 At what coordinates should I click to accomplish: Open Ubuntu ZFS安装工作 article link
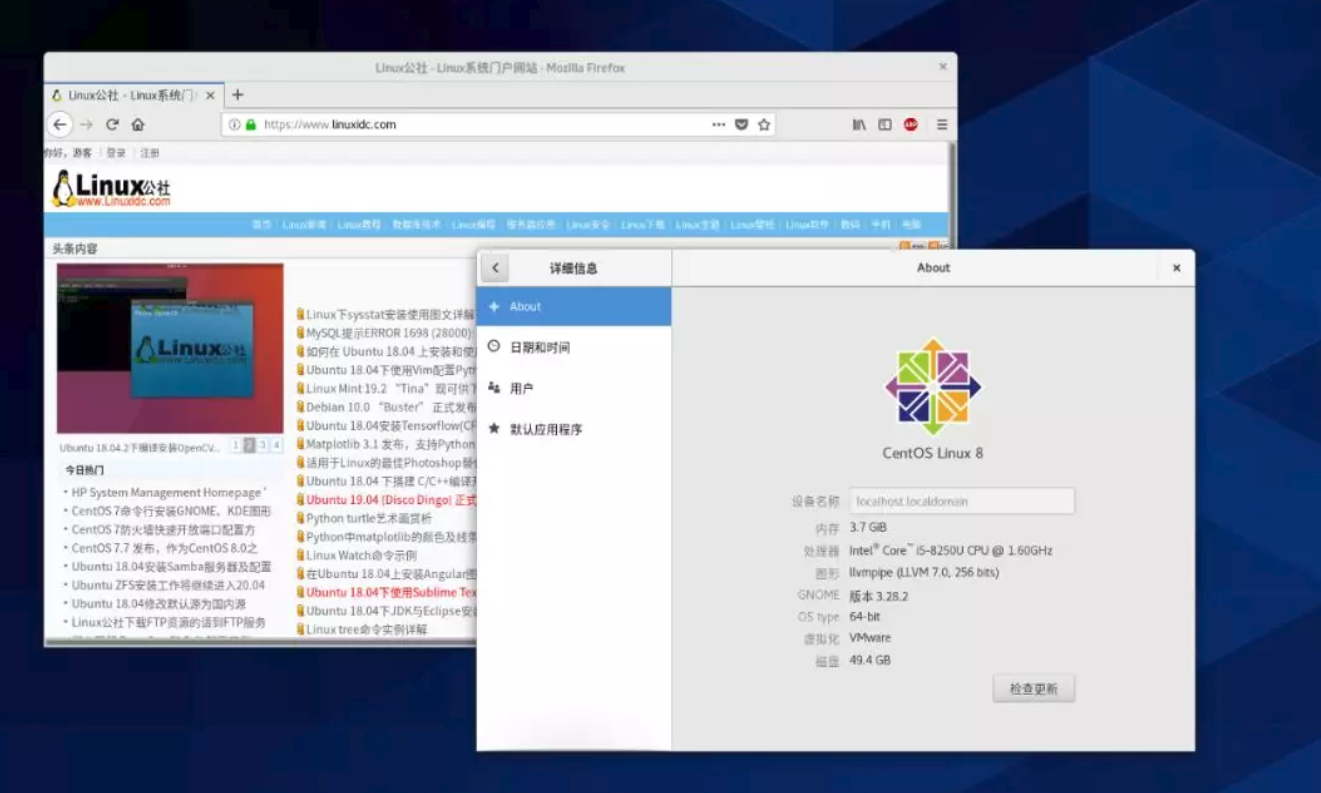coord(168,585)
